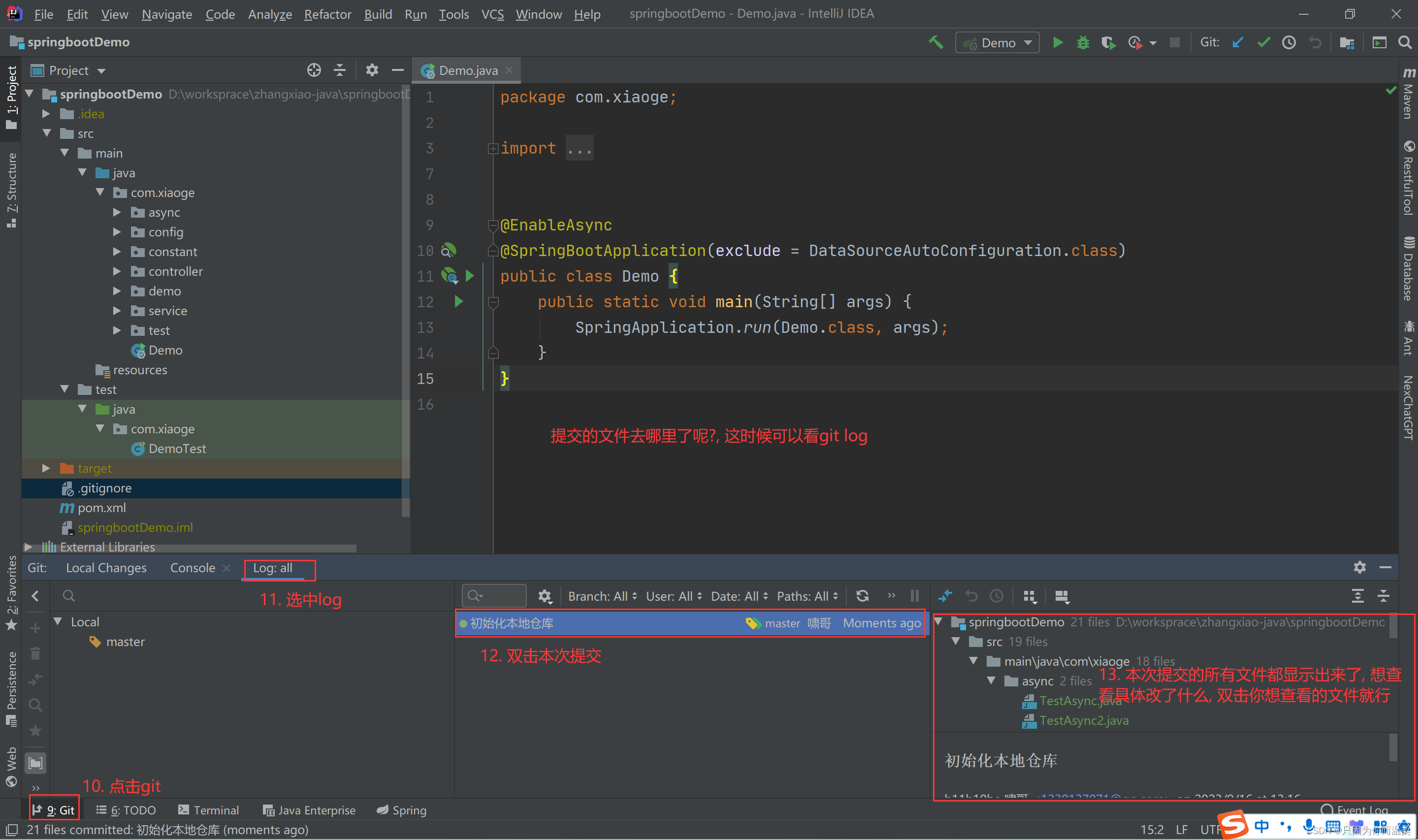Click the Git commit checkmark icon
The image size is (1418, 840).
1263,42
